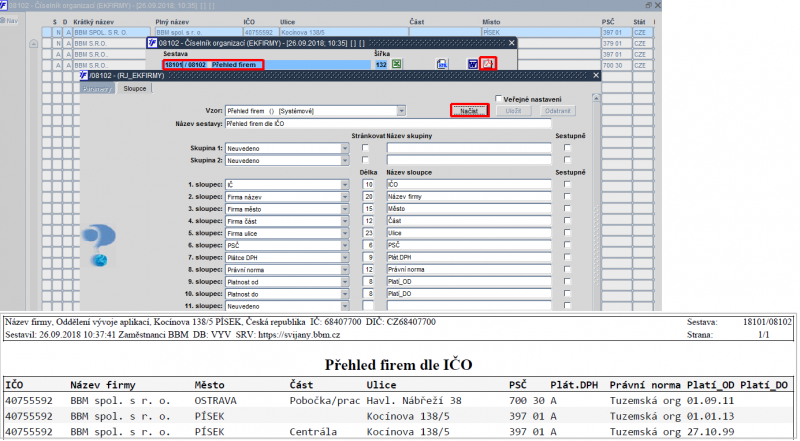Viewport: 800px width, 441px height.
Task: Check Stránkovat for Skupina 1
Action: pyautogui.click(x=365, y=148)
